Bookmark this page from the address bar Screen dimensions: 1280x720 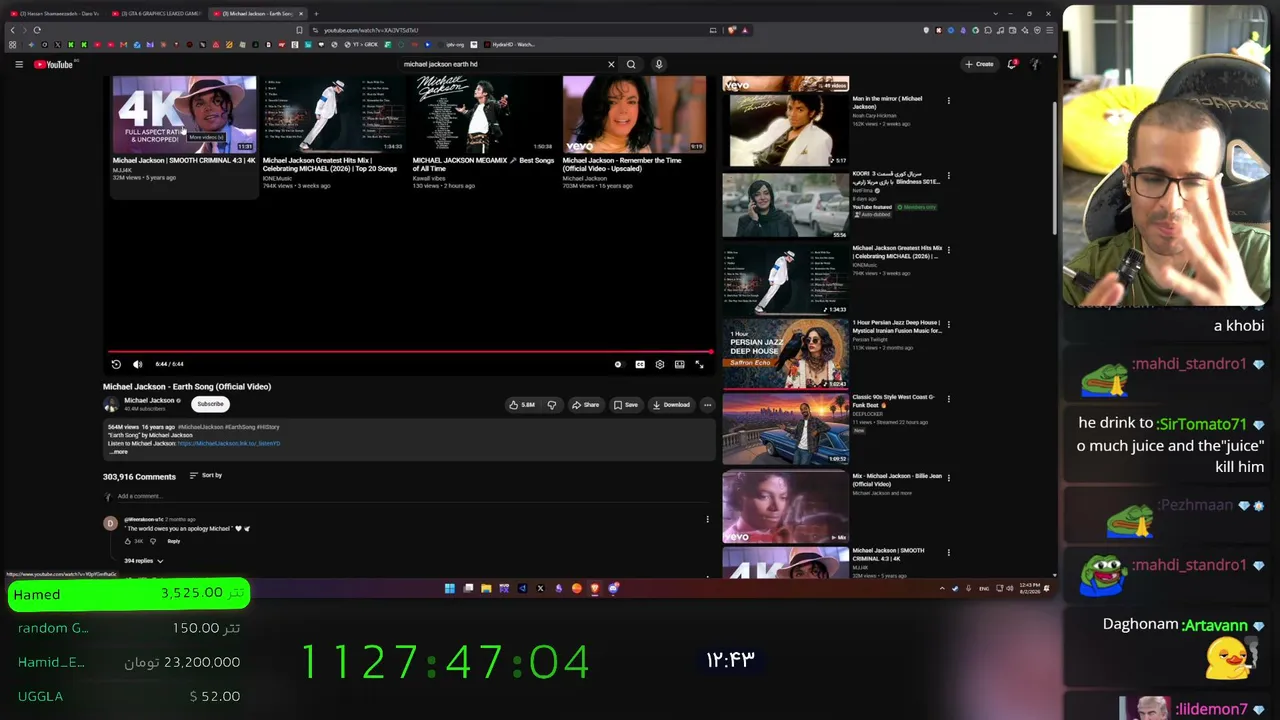(x=299, y=30)
